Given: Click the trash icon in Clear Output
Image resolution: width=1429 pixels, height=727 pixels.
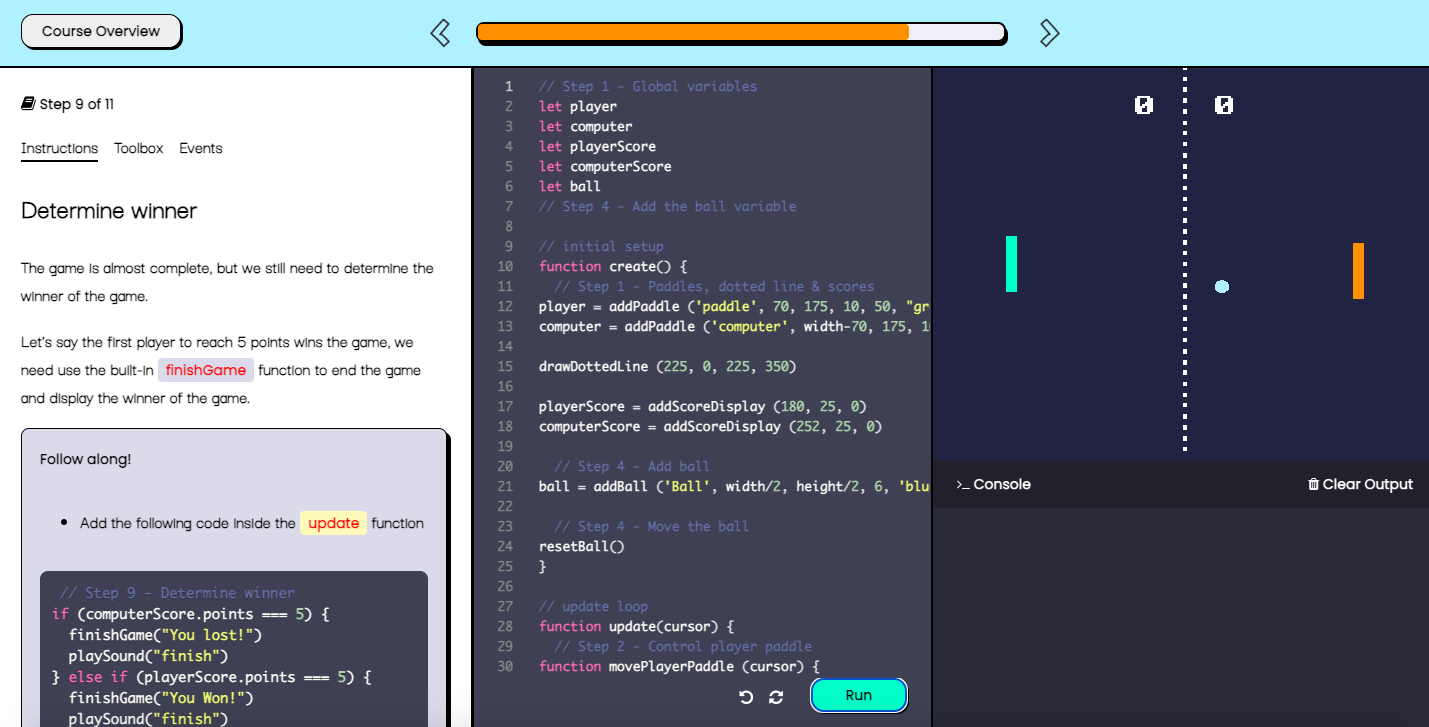Looking at the screenshot, I should coord(1313,484).
